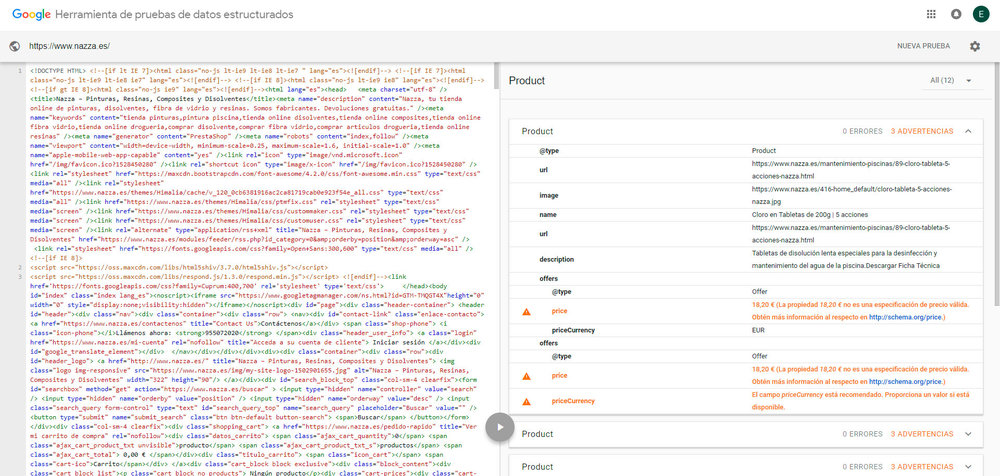Image resolution: width=1000 pixels, height=476 pixels.
Task: Click the tool title Herramienta de pruebas de datos estructurados
Action: [x=175, y=14]
